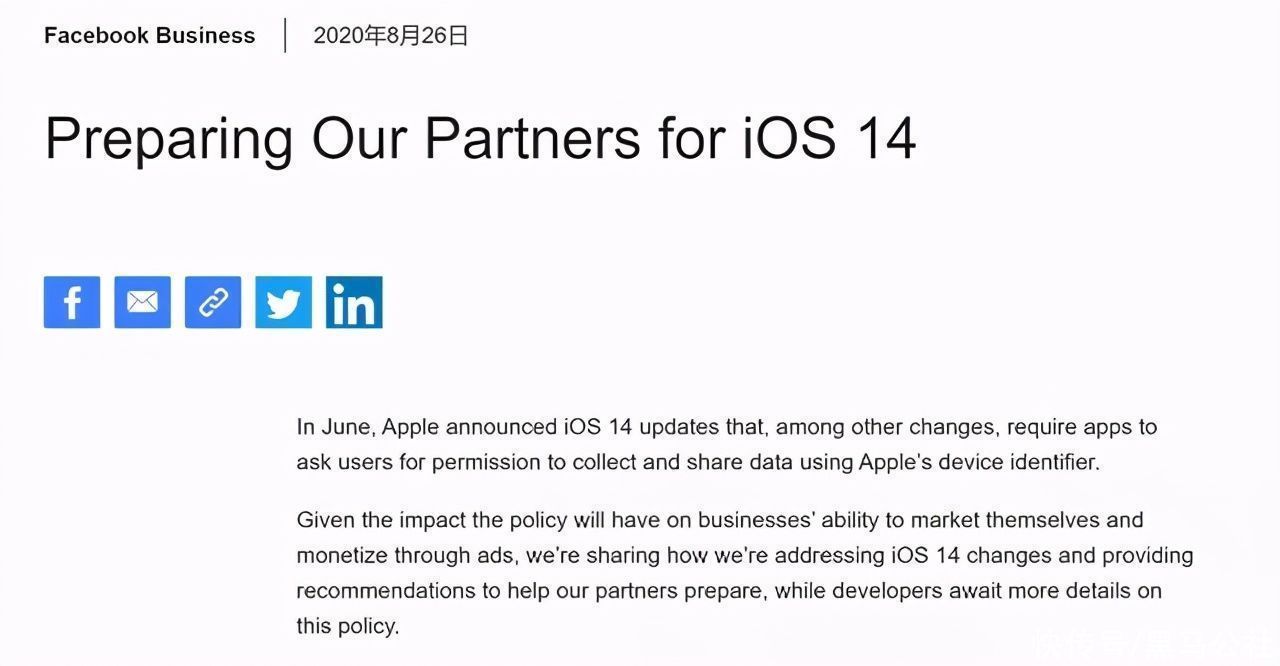Click the 2020年8月26日 publication date
The width and height of the screenshot is (1280, 666).
[x=391, y=36]
